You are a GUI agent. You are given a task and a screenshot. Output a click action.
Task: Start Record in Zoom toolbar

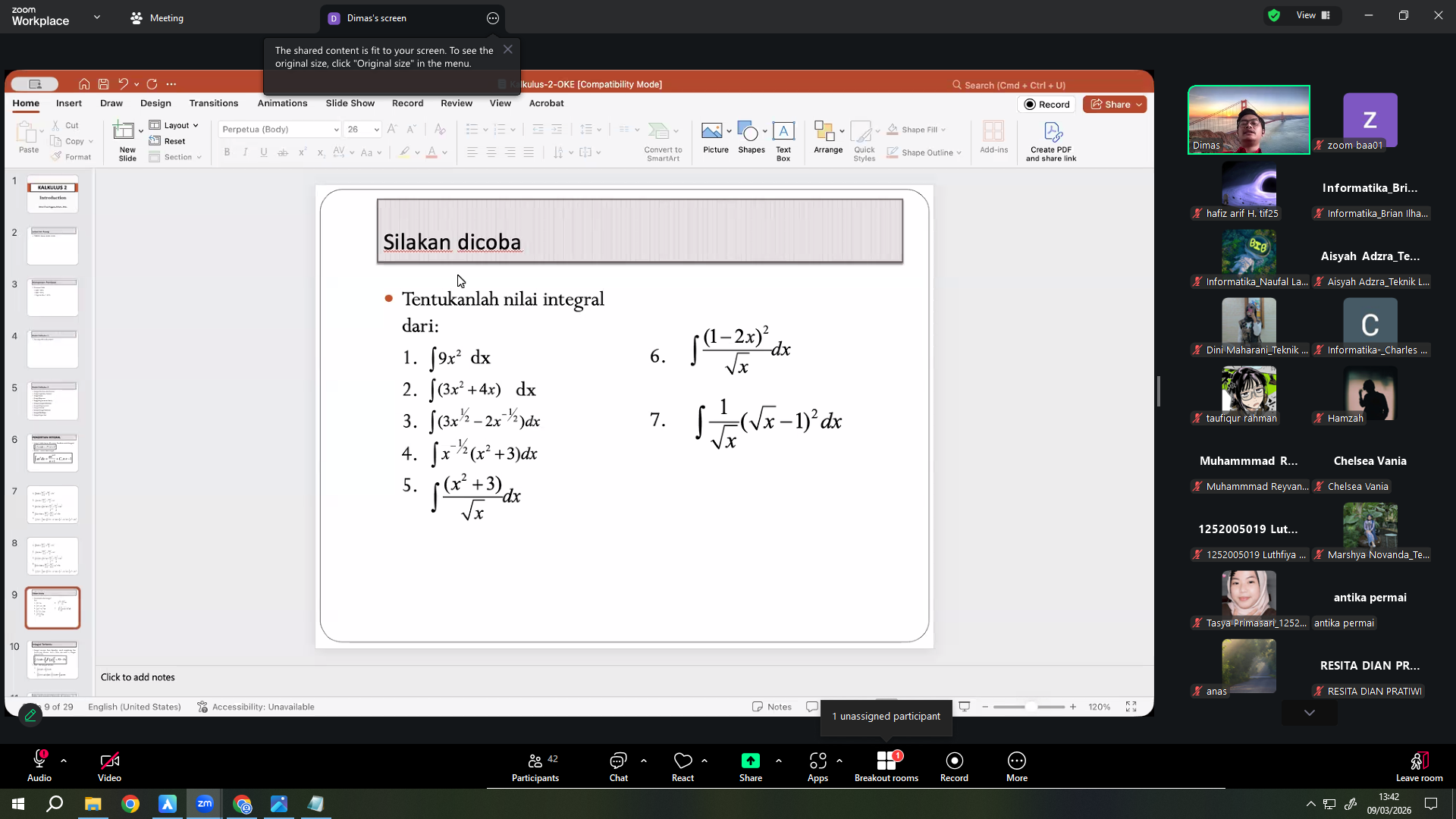point(954,767)
